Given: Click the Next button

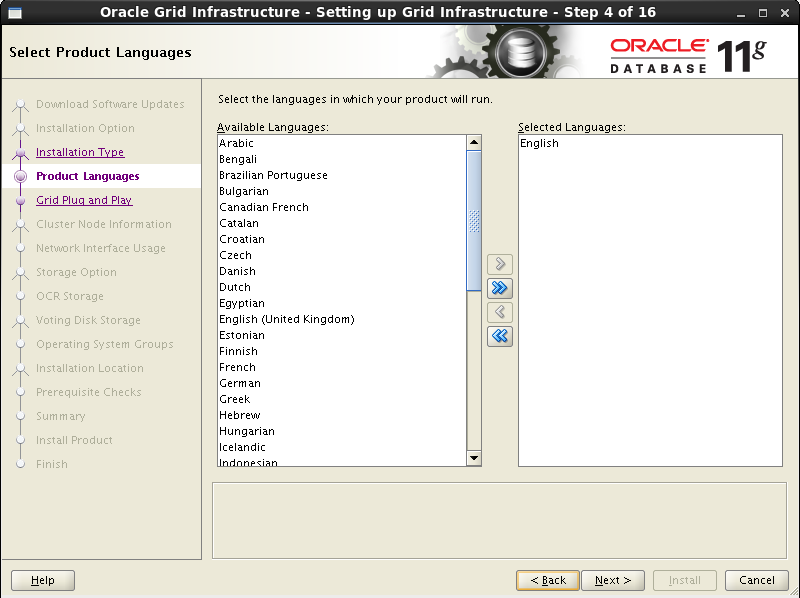Looking at the screenshot, I should [613, 580].
